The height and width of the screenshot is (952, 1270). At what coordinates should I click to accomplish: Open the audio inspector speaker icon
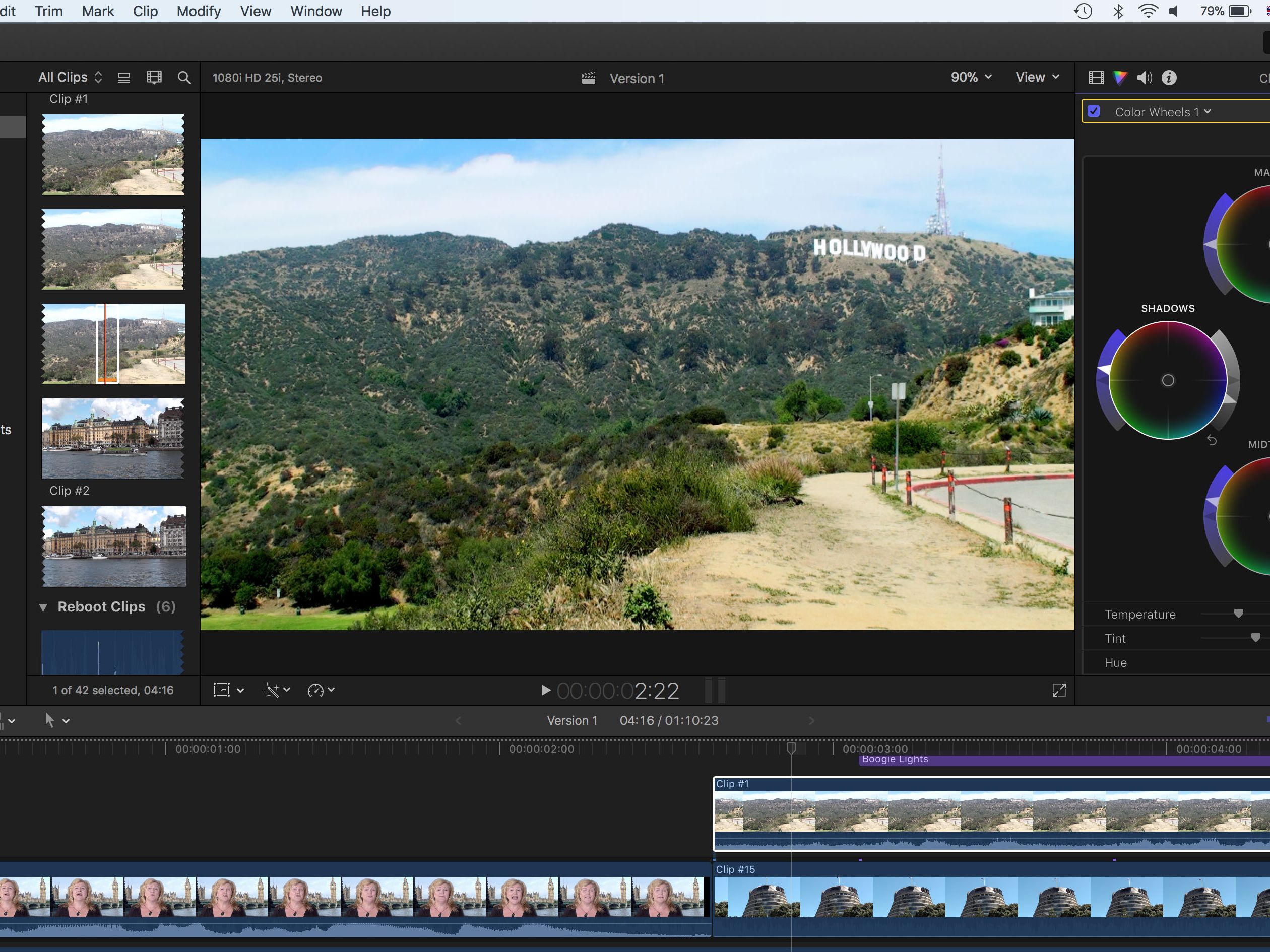pos(1145,78)
